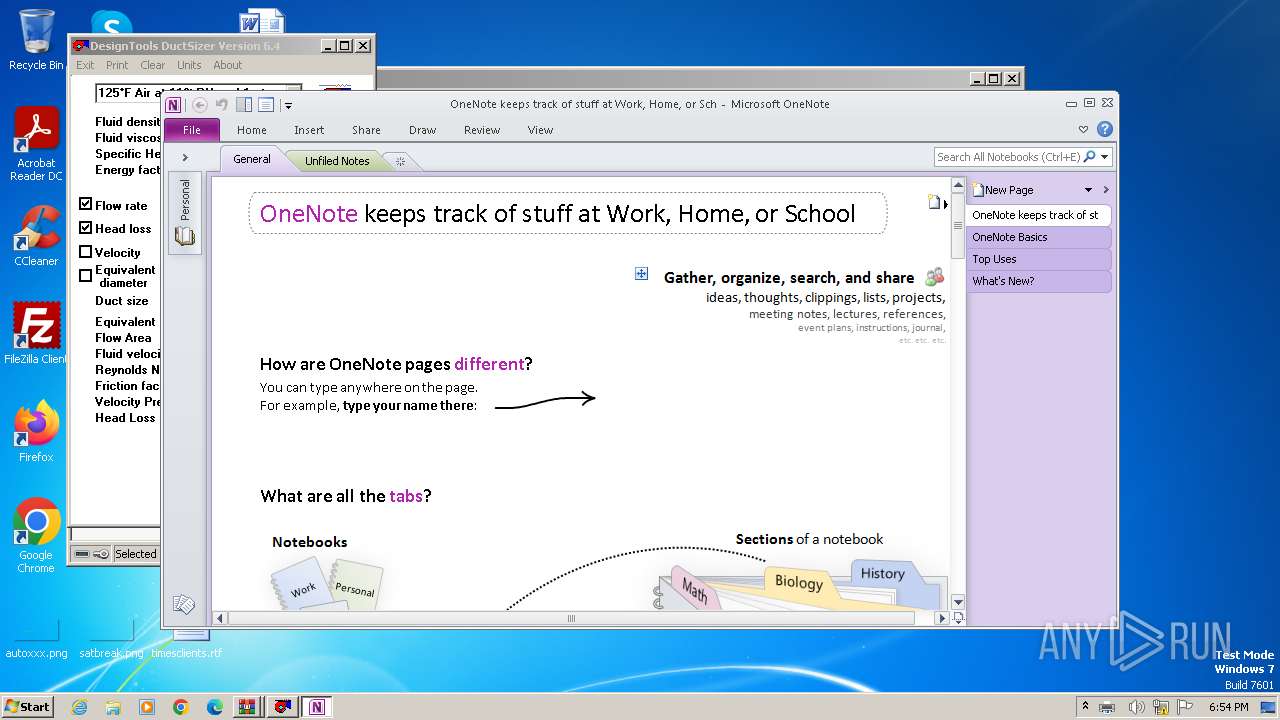The height and width of the screenshot is (720, 1280).
Task: Select the Personal notebook in the sidebar
Action: click(185, 213)
